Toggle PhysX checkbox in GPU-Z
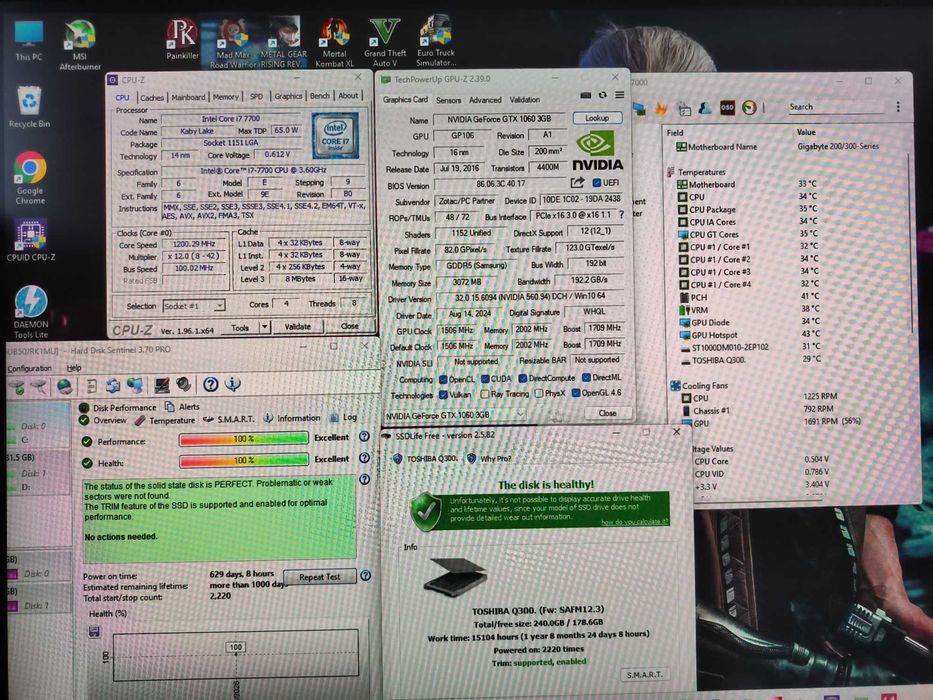 coord(539,393)
